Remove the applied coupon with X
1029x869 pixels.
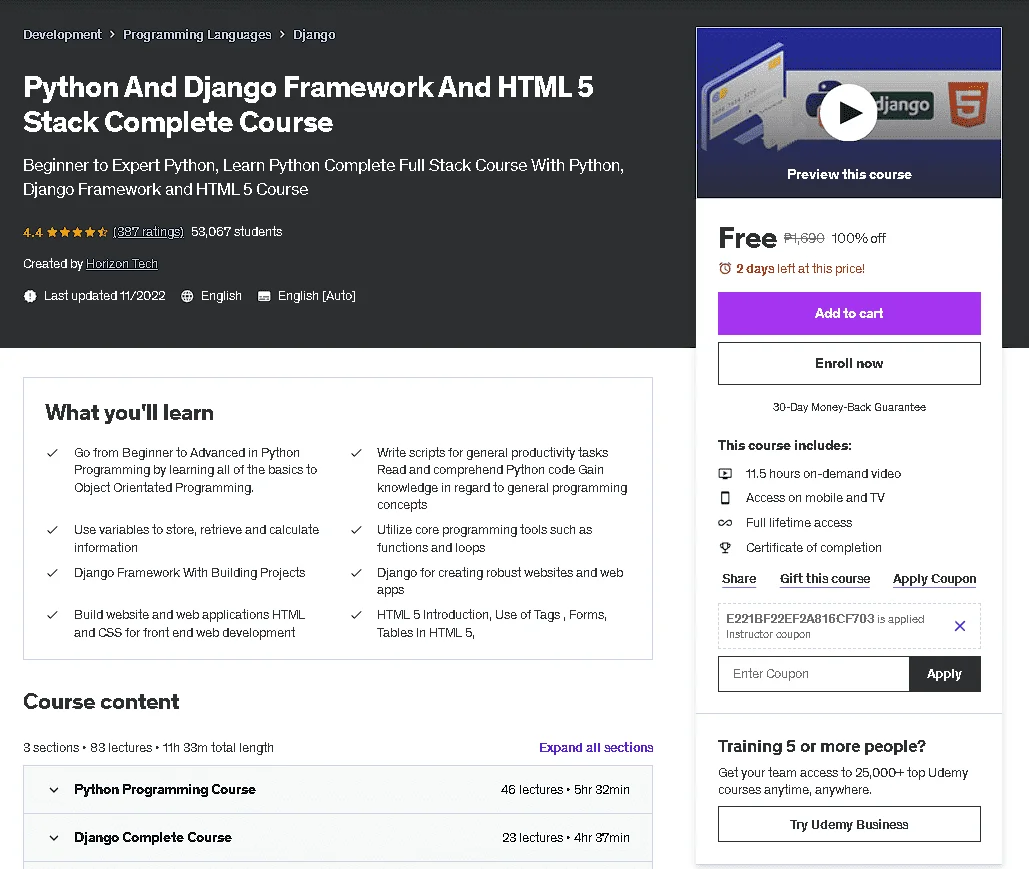pyautogui.click(x=959, y=626)
